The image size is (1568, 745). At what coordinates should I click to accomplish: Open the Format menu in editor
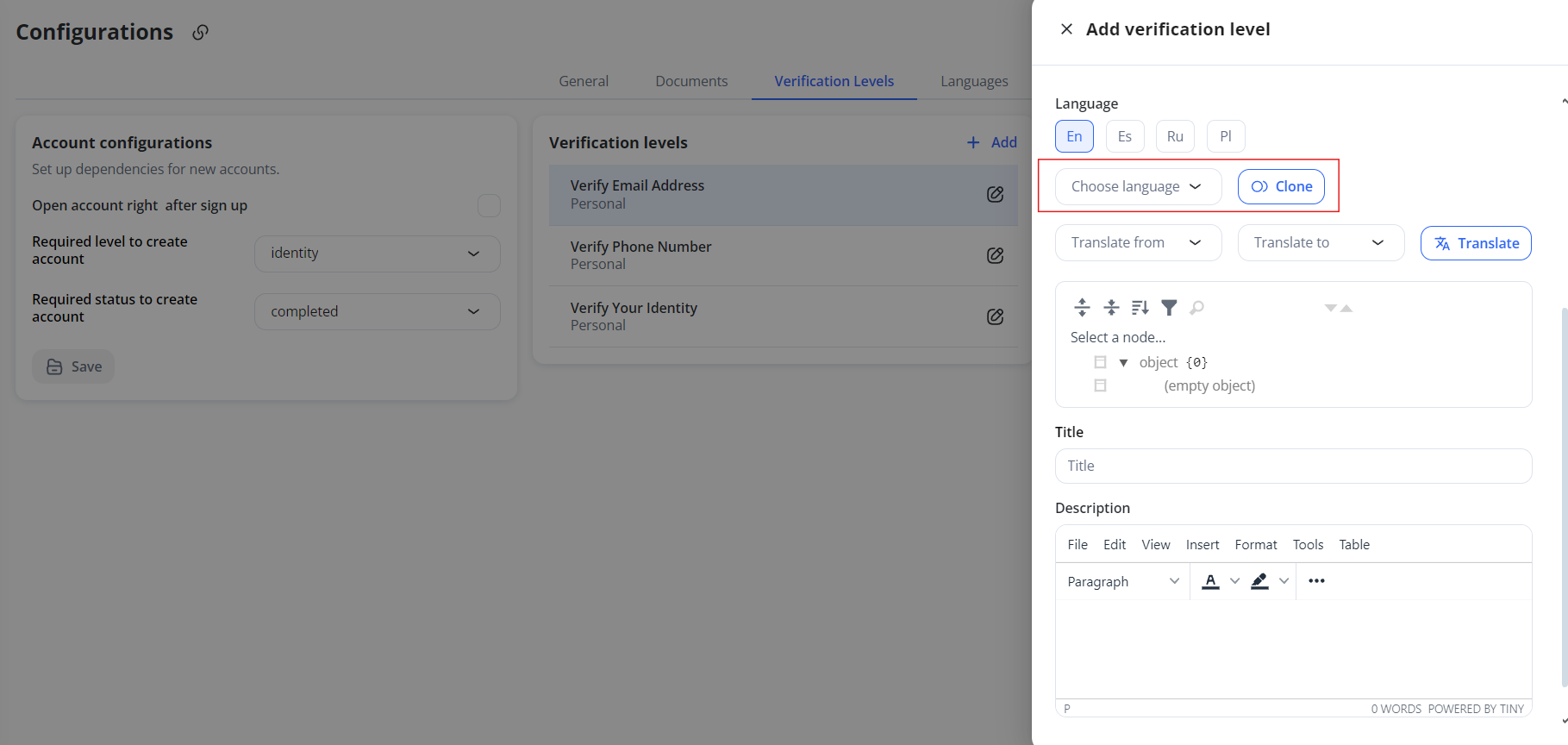pos(1256,544)
